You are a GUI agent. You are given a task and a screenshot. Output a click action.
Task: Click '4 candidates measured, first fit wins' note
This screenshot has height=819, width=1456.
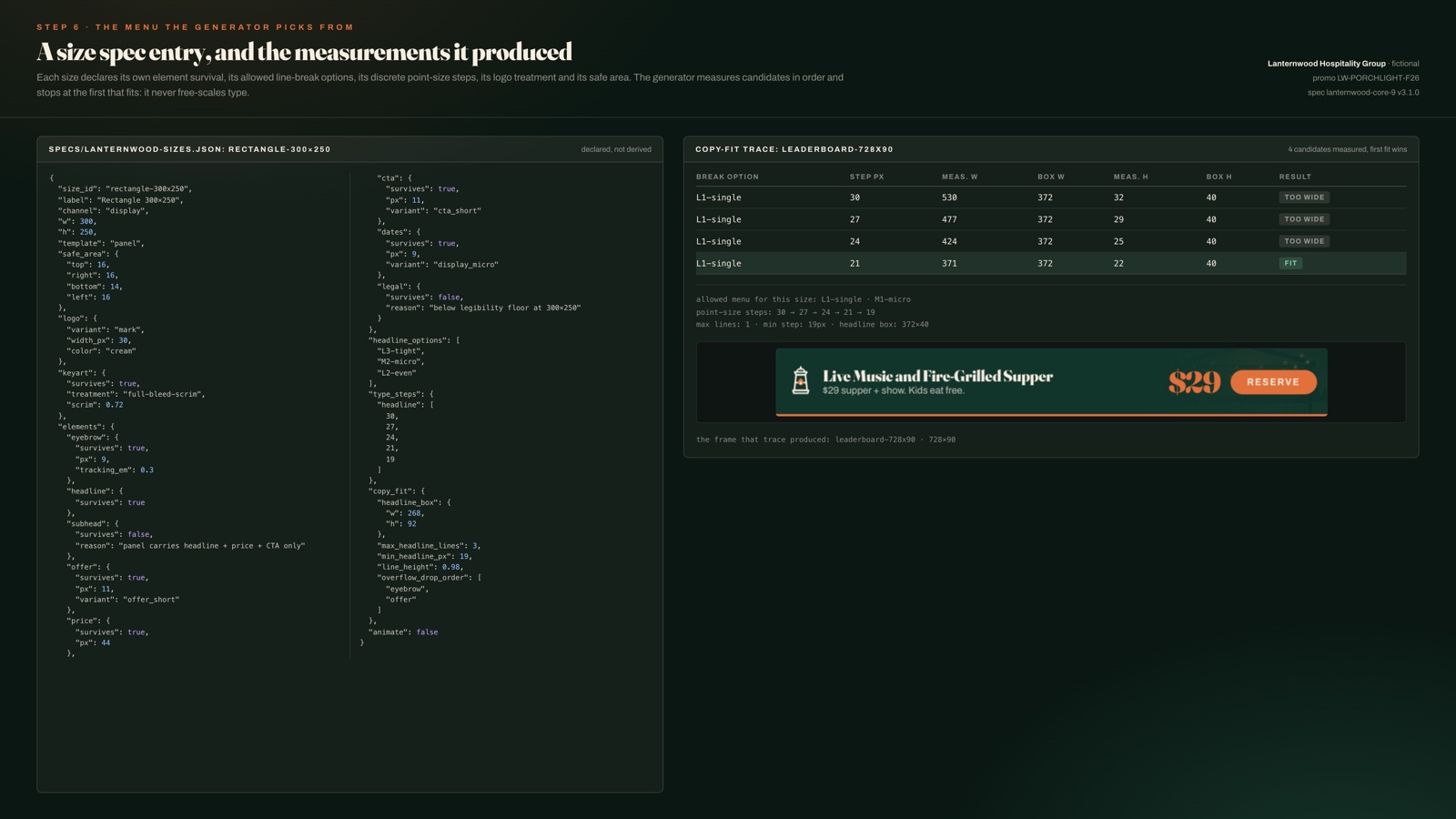click(1347, 149)
